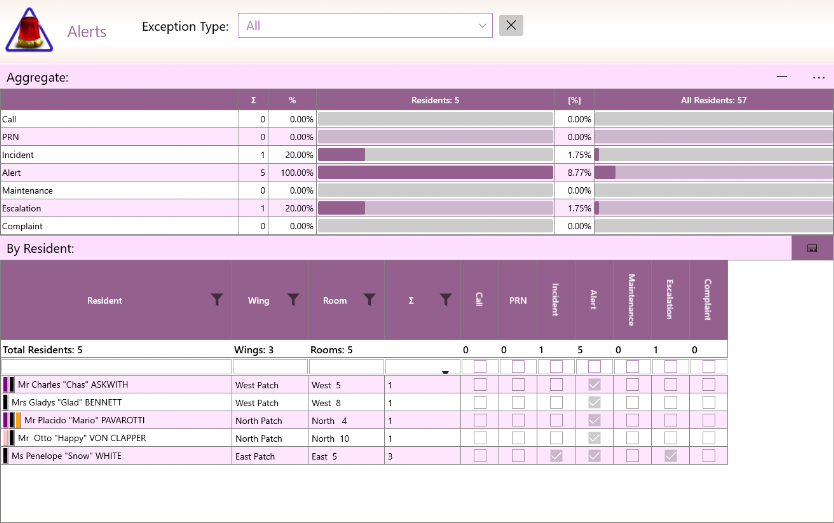Screen dimensions: 834x523
Task: Toggle the Call filter row checkbox
Action: coord(480,367)
